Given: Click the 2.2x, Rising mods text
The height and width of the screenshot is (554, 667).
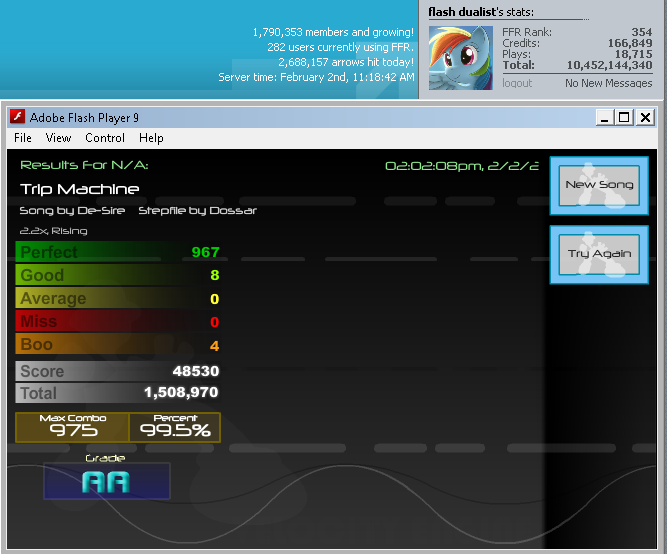Looking at the screenshot, I should coord(54,231).
